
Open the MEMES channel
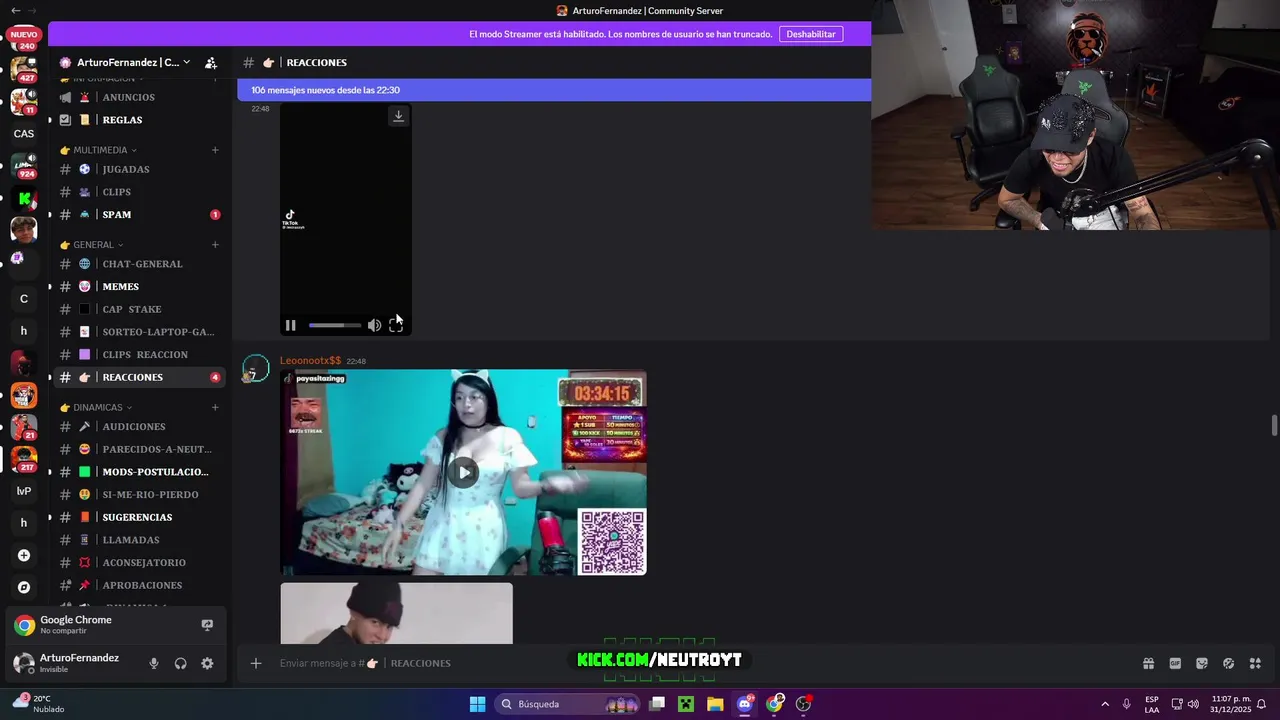point(137,287)
